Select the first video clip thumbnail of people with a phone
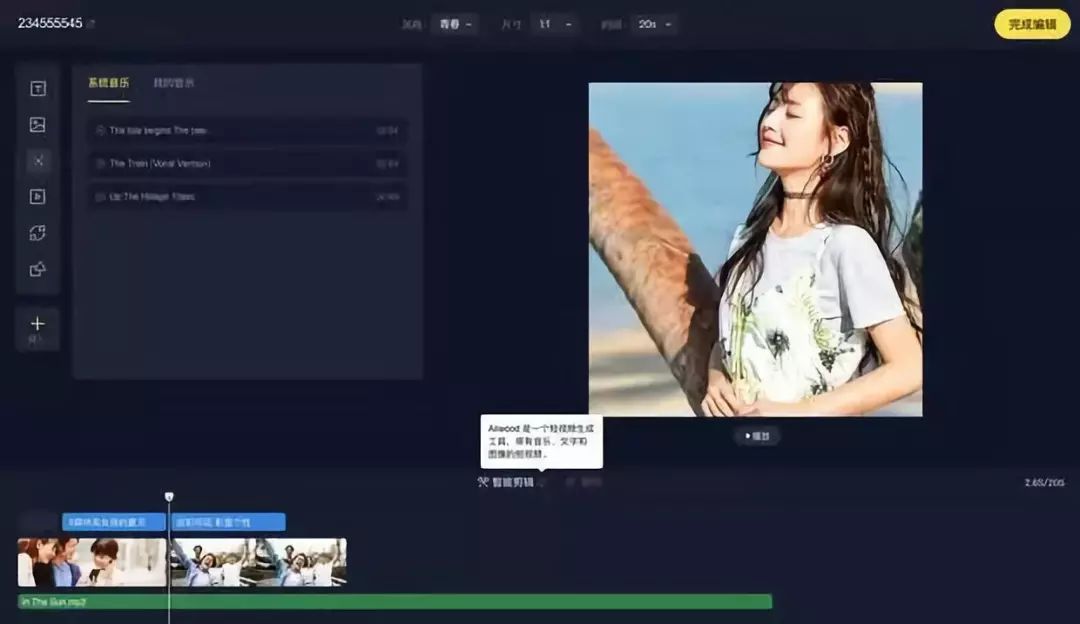The image size is (1080, 624). pyautogui.click(x=92, y=562)
